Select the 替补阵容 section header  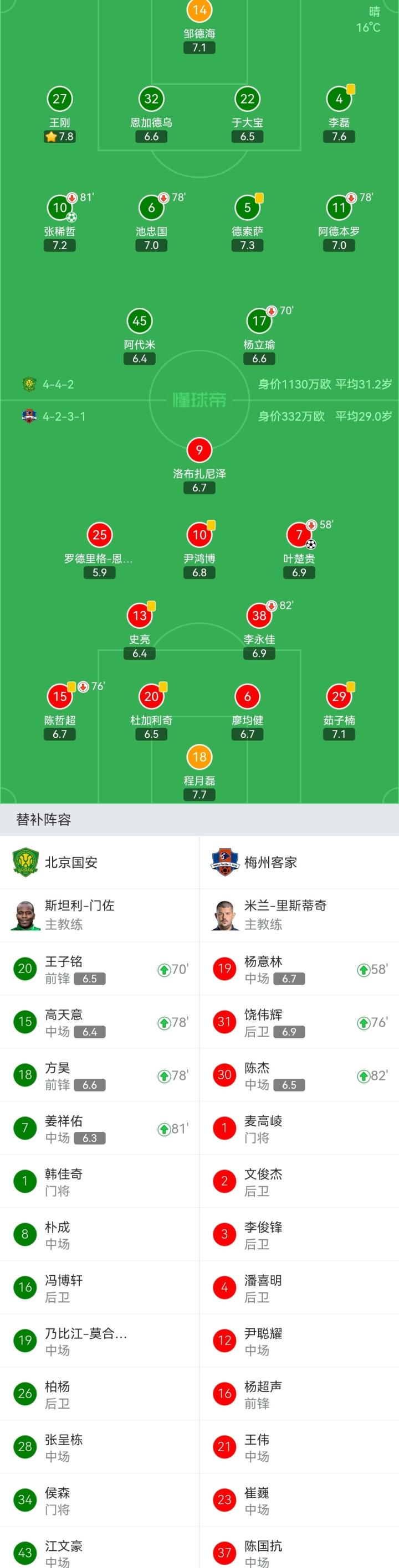(44, 820)
